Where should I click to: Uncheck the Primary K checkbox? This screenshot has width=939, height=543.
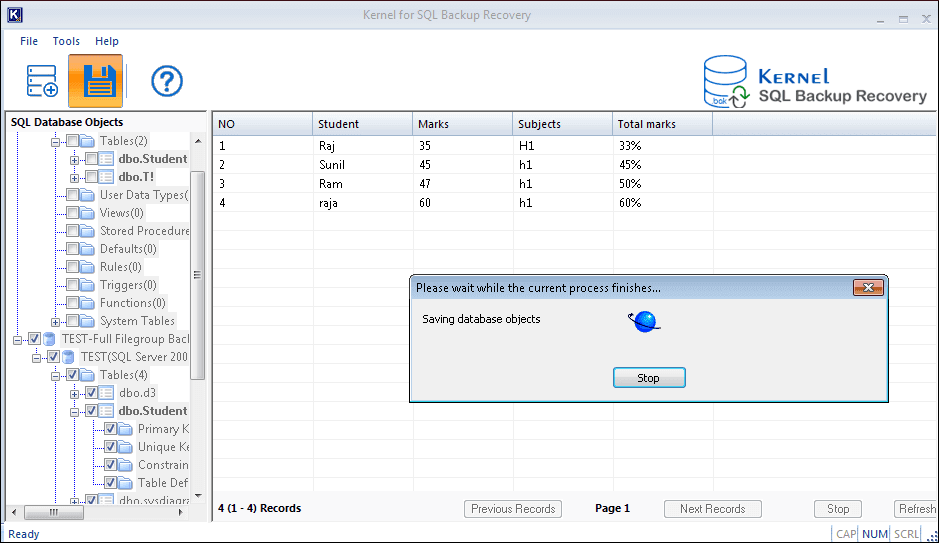(x=110, y=429)
